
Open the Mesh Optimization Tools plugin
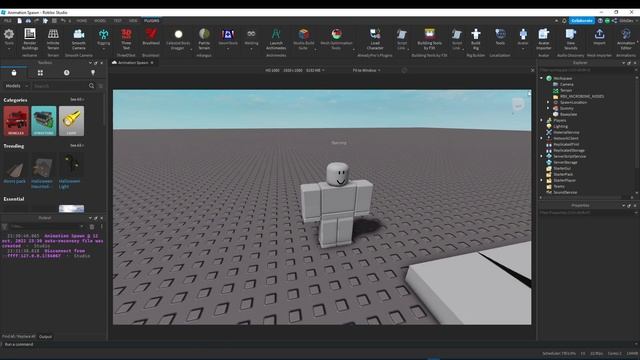[x=336, y=39]
